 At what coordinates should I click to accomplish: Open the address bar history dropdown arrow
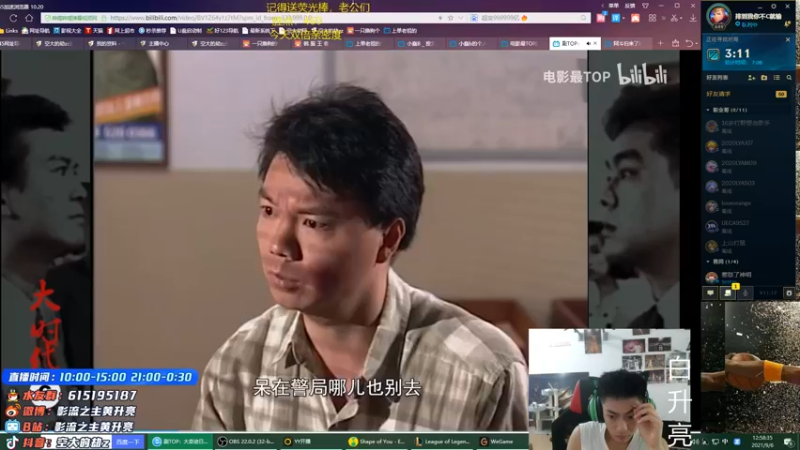[461, 18]
